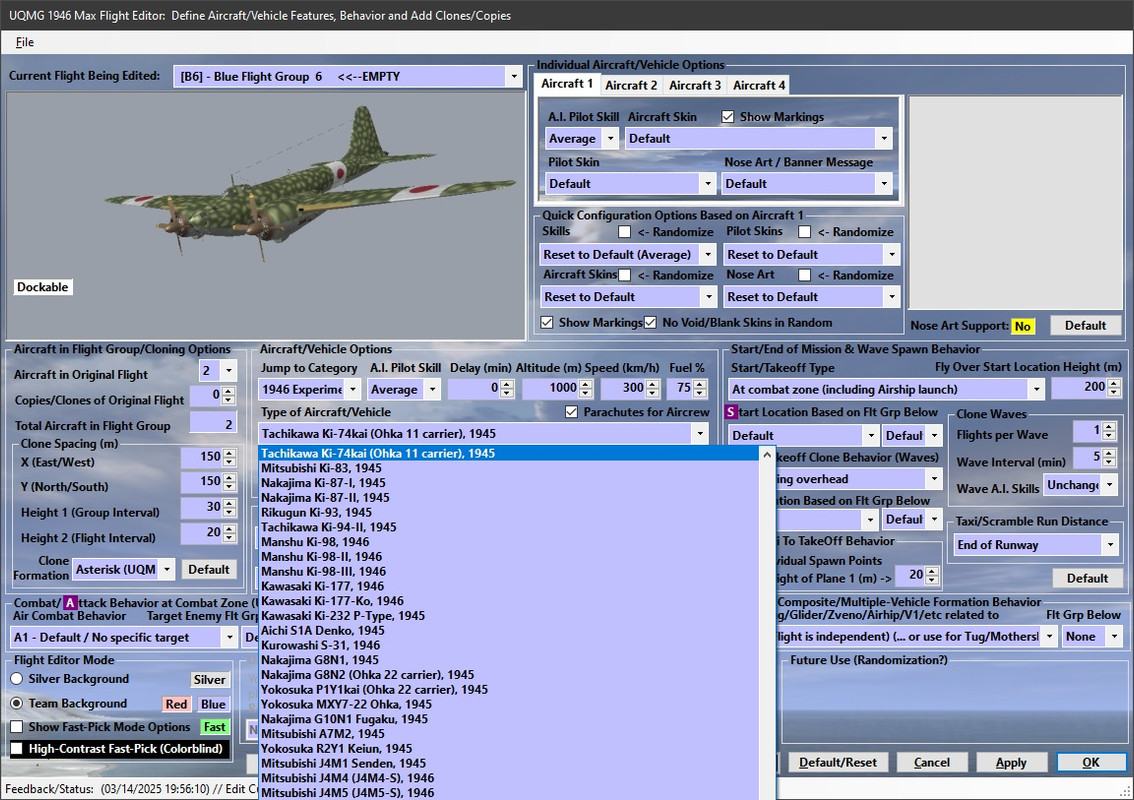Increase the Fuel % stepper value
This screenshot has width=1134, height=800.
click(699, 384)
